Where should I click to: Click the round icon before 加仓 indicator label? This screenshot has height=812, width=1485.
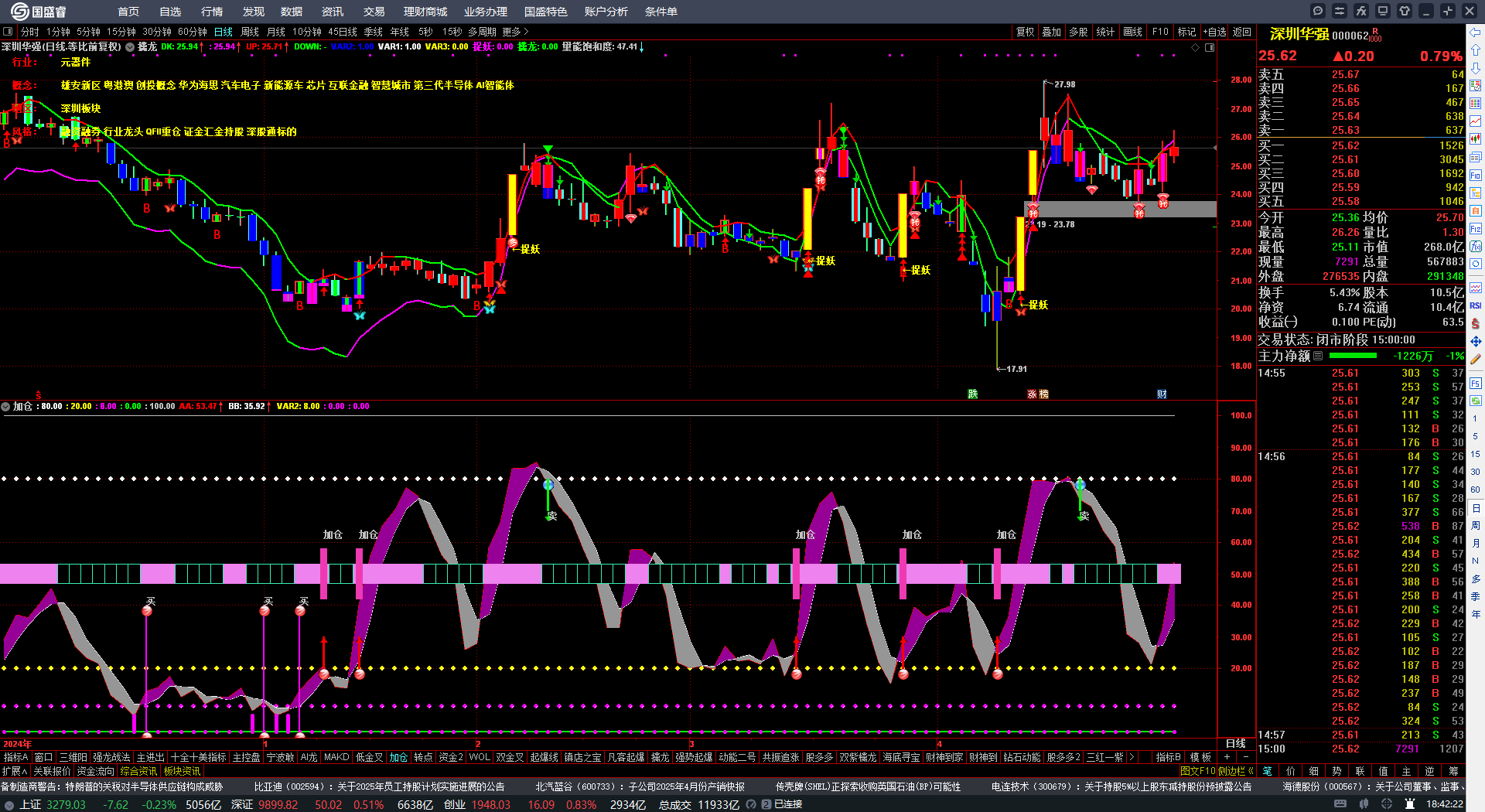tap(5, 406)
